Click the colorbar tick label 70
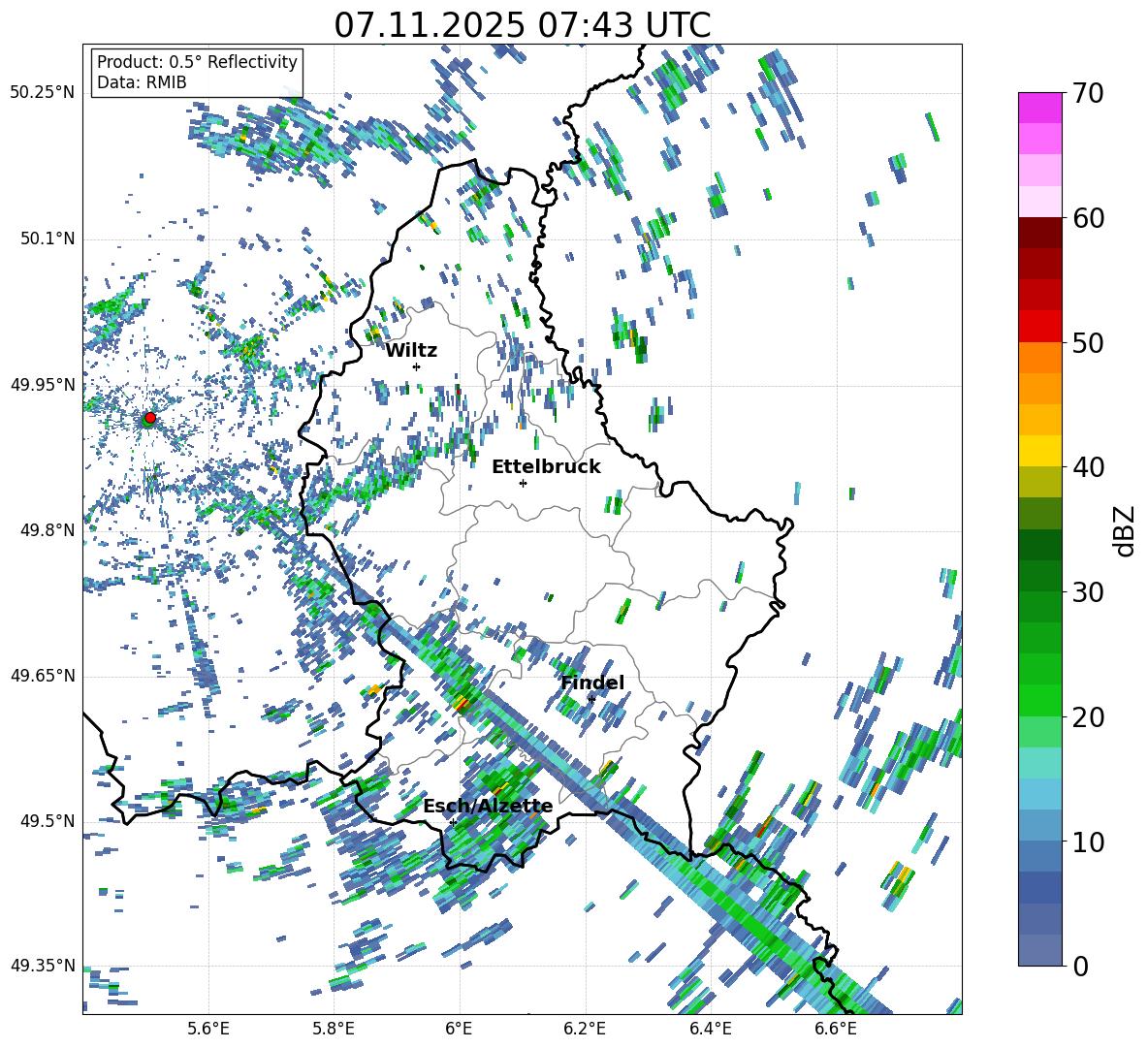Viewport: 1148px width, 1048px height. click(x=1087, y=93)
